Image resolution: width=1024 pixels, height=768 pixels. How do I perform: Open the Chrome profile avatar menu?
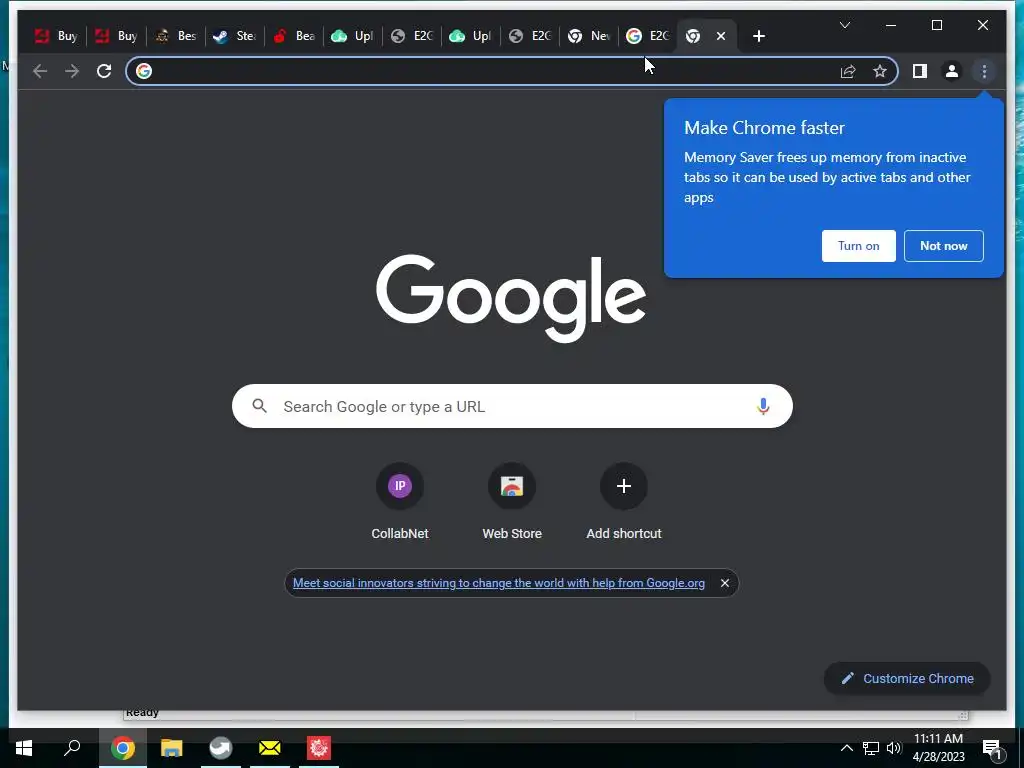point(952,71)
